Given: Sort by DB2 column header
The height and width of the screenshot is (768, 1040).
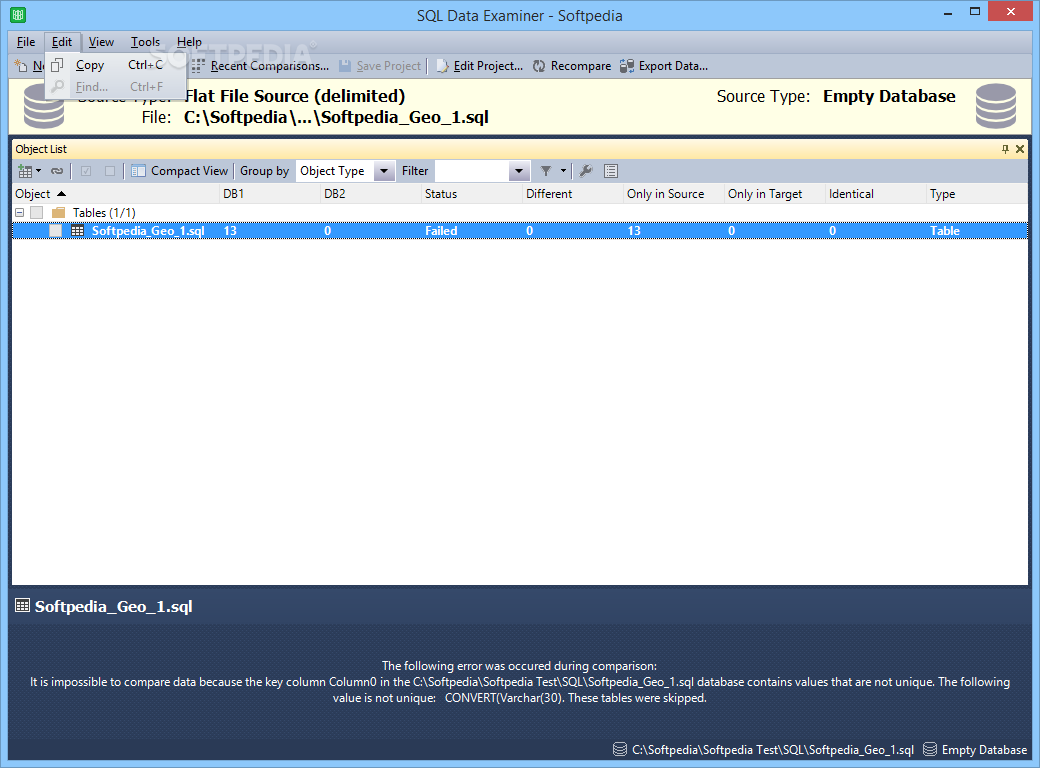Looking at the screenshot, I should point(371,194).
